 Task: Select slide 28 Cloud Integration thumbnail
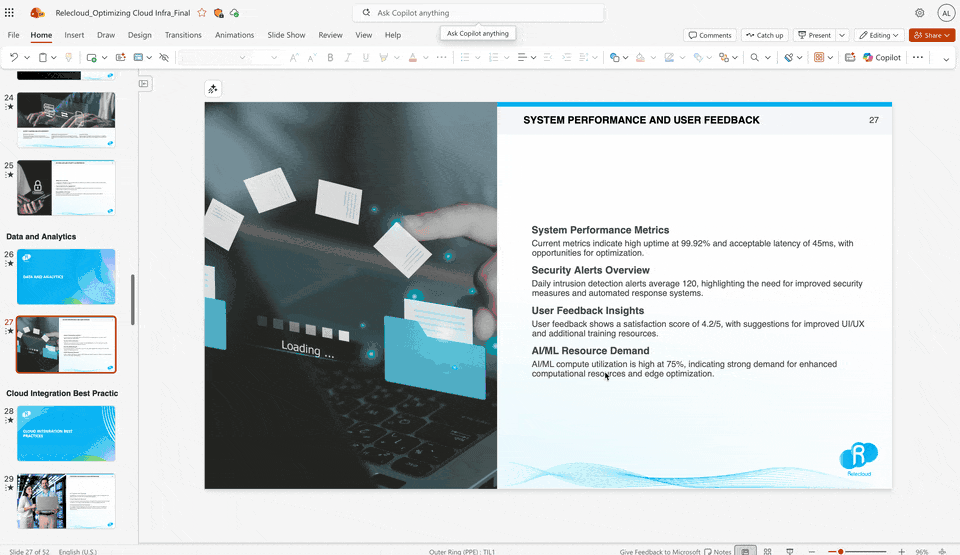[x=66, y=433]
